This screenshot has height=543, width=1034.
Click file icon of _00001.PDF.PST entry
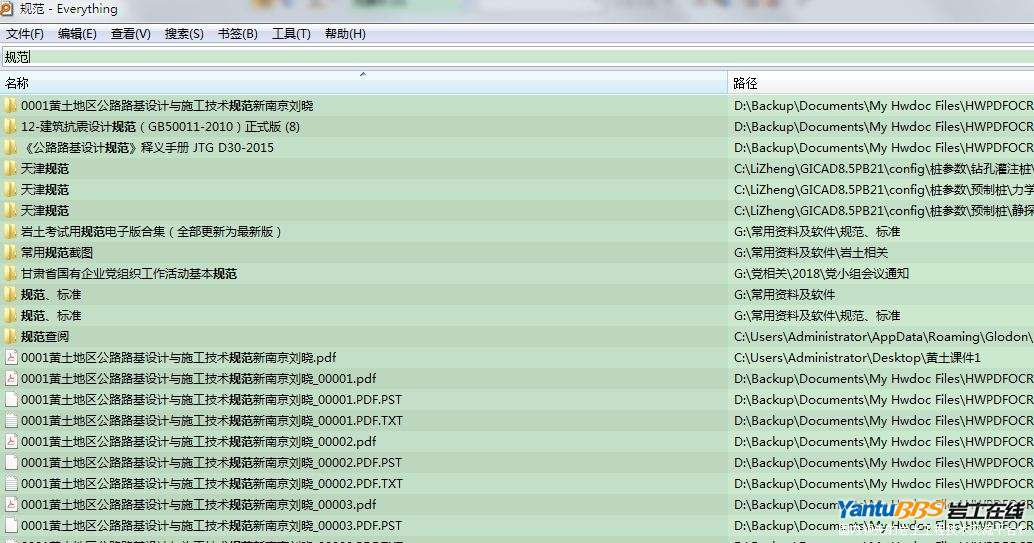click(x=11, y=400)
